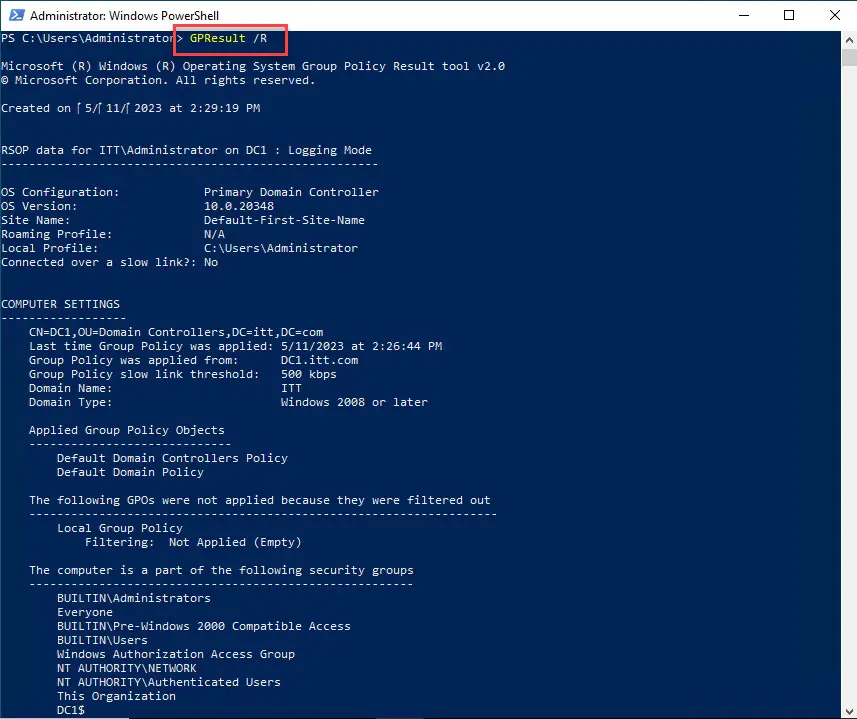Click the highlighted GPResult /R command
857x719 pixels.
pos(229,39)
